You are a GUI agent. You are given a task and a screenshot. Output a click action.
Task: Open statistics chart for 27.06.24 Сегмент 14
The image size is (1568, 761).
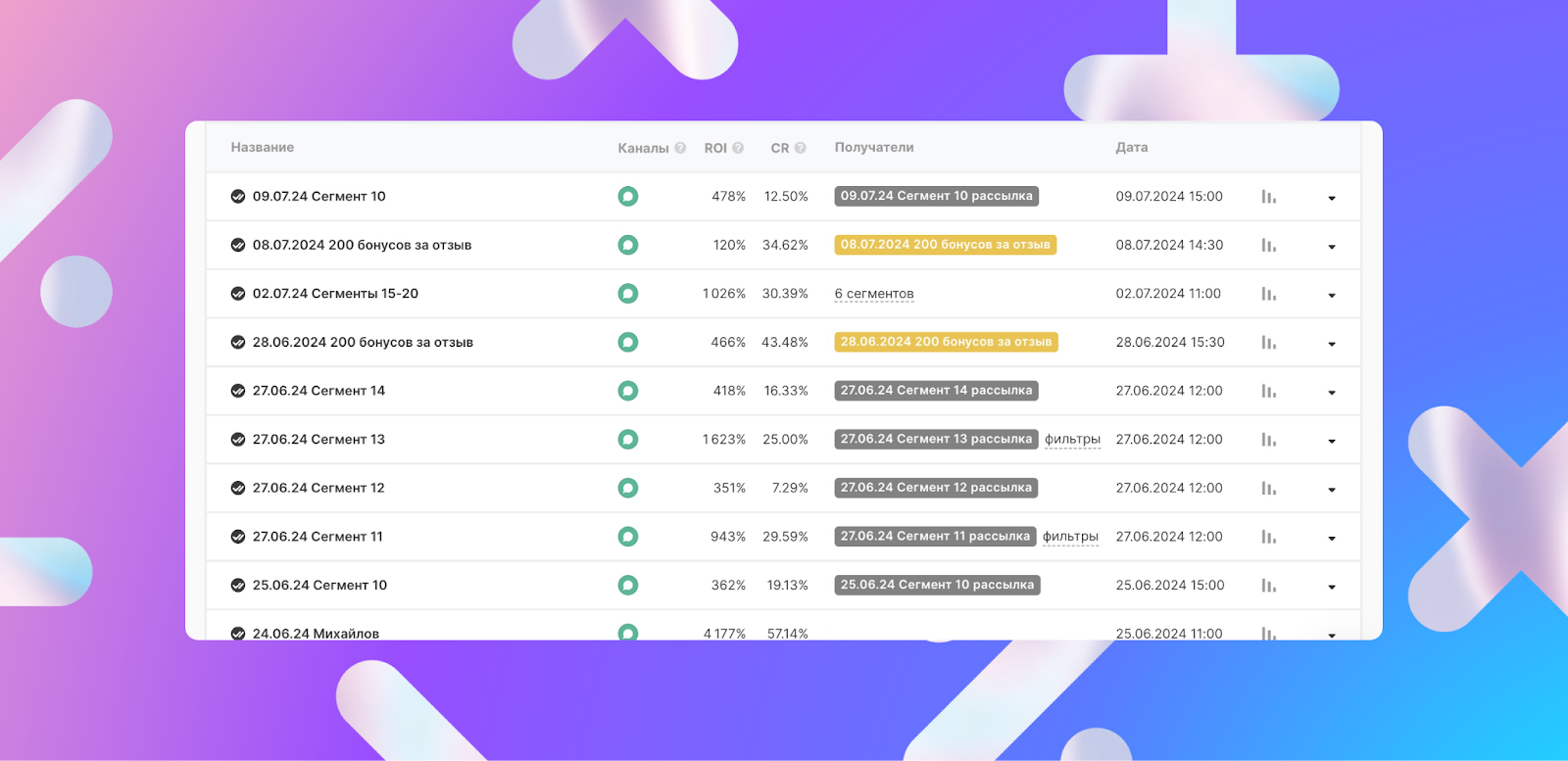[x=1268, y=391]
